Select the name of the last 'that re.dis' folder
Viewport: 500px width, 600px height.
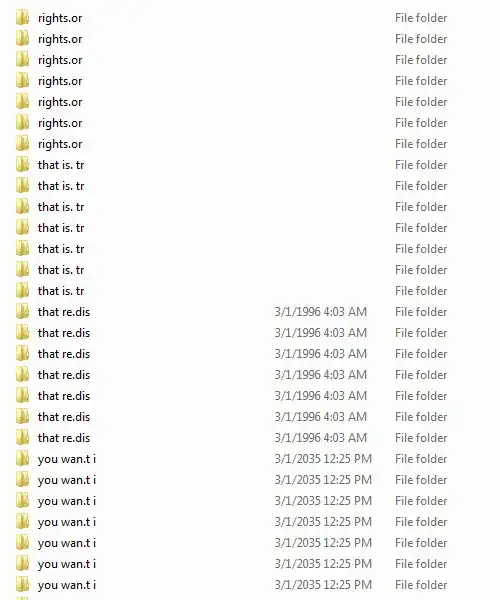[64, 438]
